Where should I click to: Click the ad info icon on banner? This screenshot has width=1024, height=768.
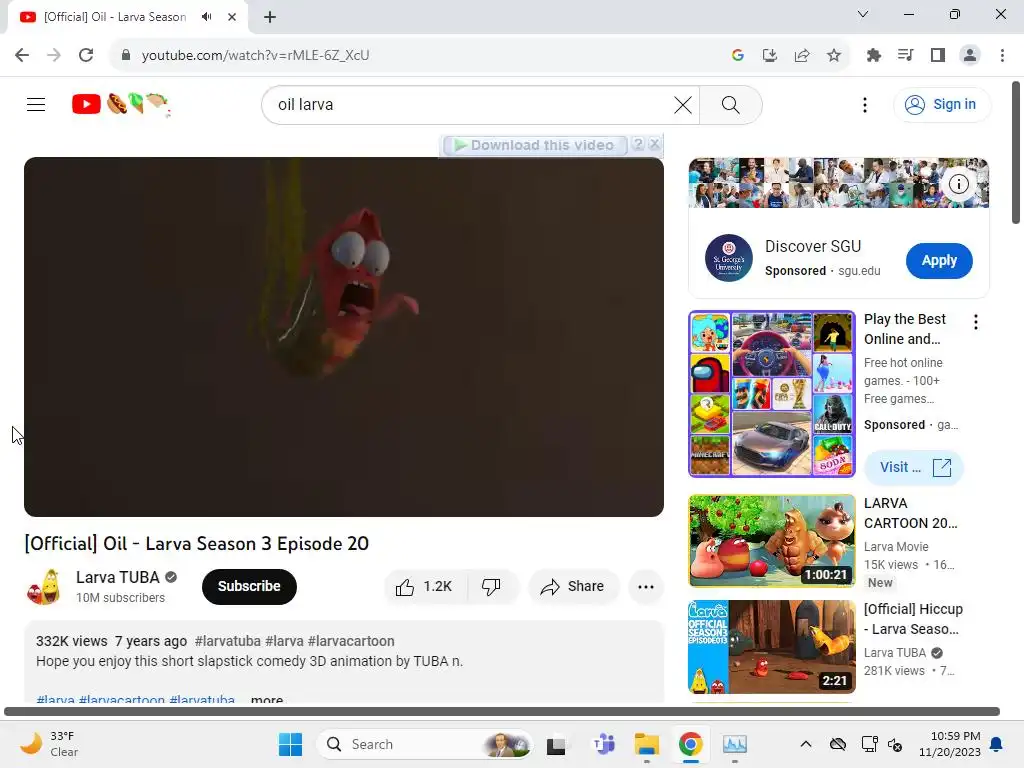(959, 184)
